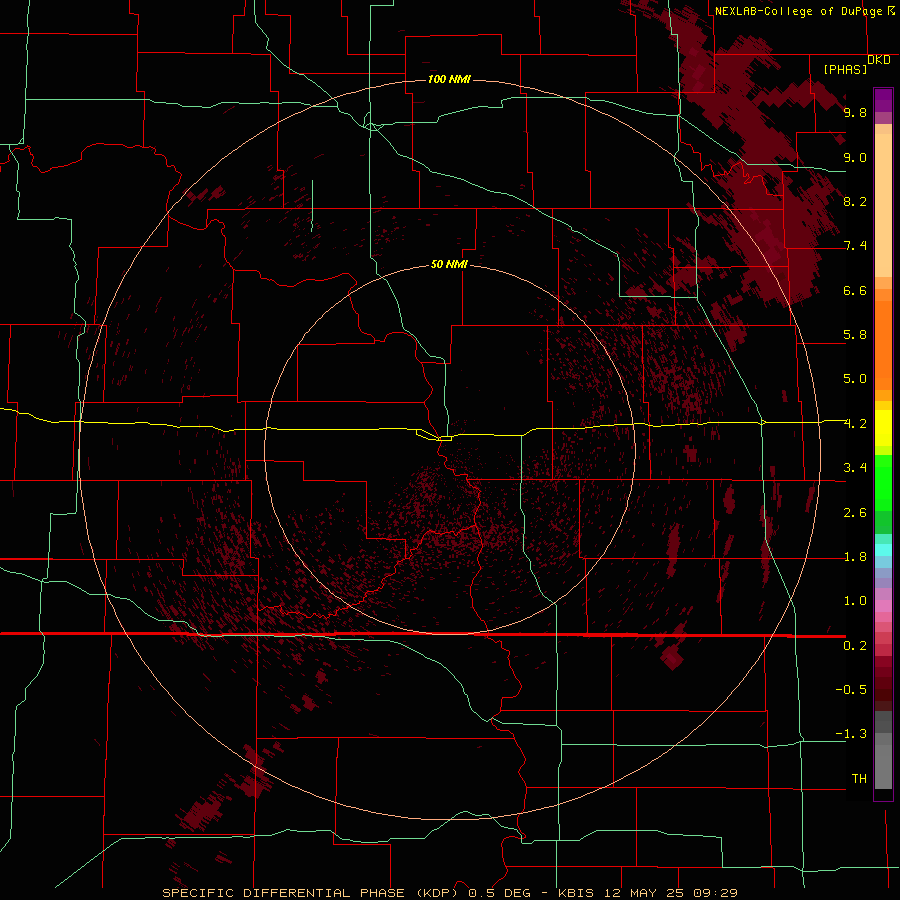900x900 pixels.
Task: Click the 7.4 color scale value
Action: coord(855,246)
